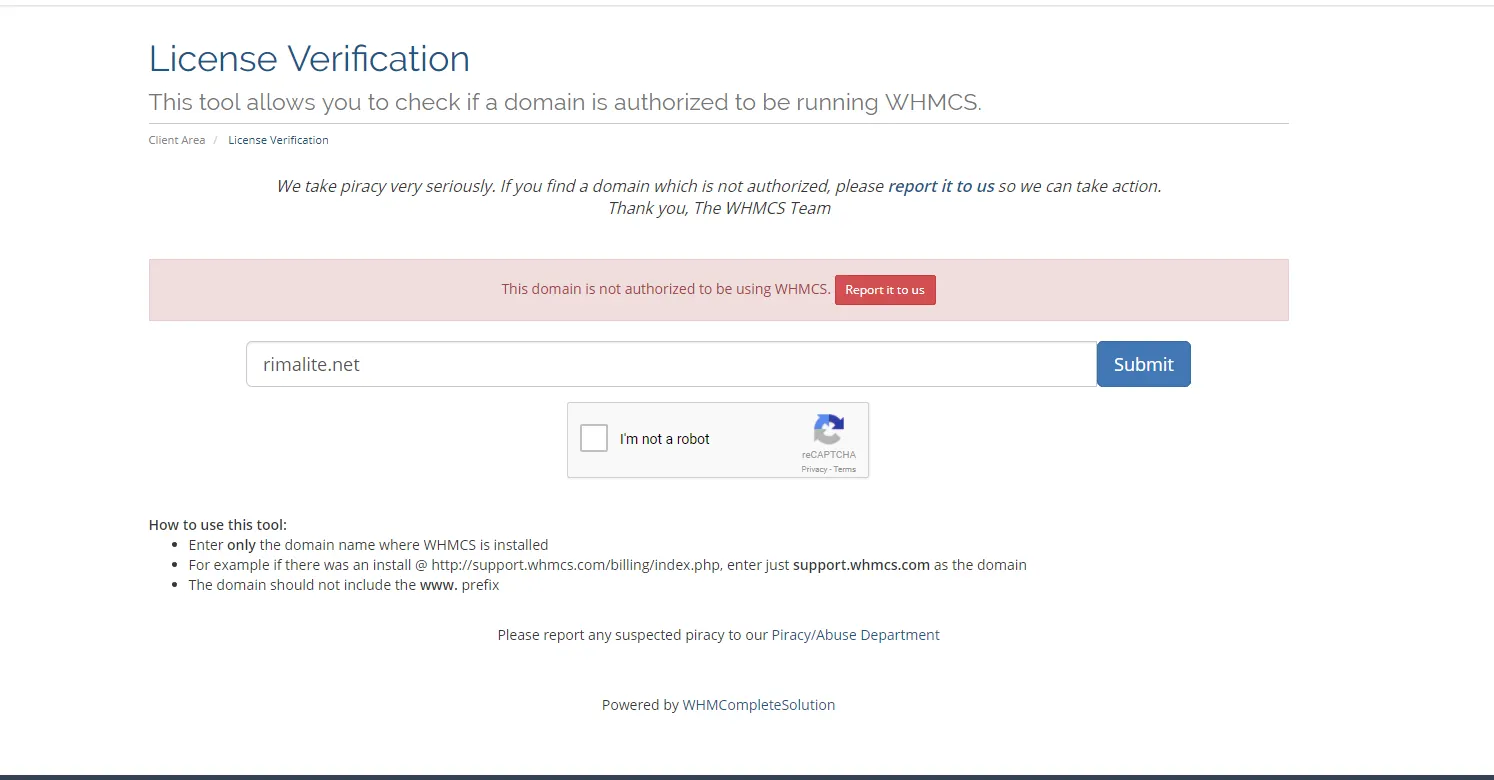
Task: Click the subtitle about checking authorized domains
Action: tap(565, 102)
